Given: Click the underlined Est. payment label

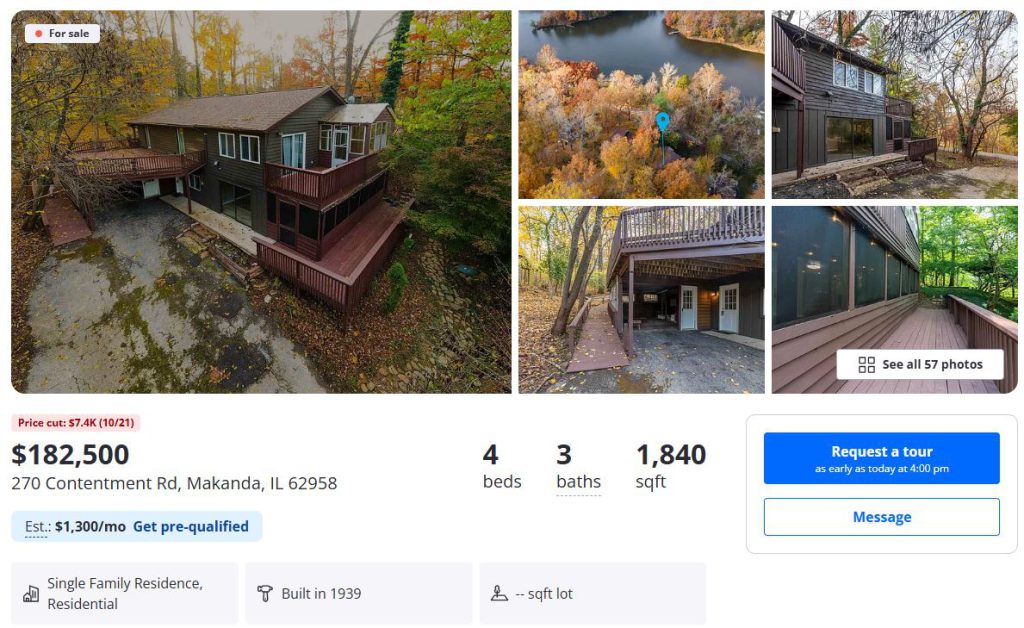Looking at the screenshot, I should pos(37,527).
